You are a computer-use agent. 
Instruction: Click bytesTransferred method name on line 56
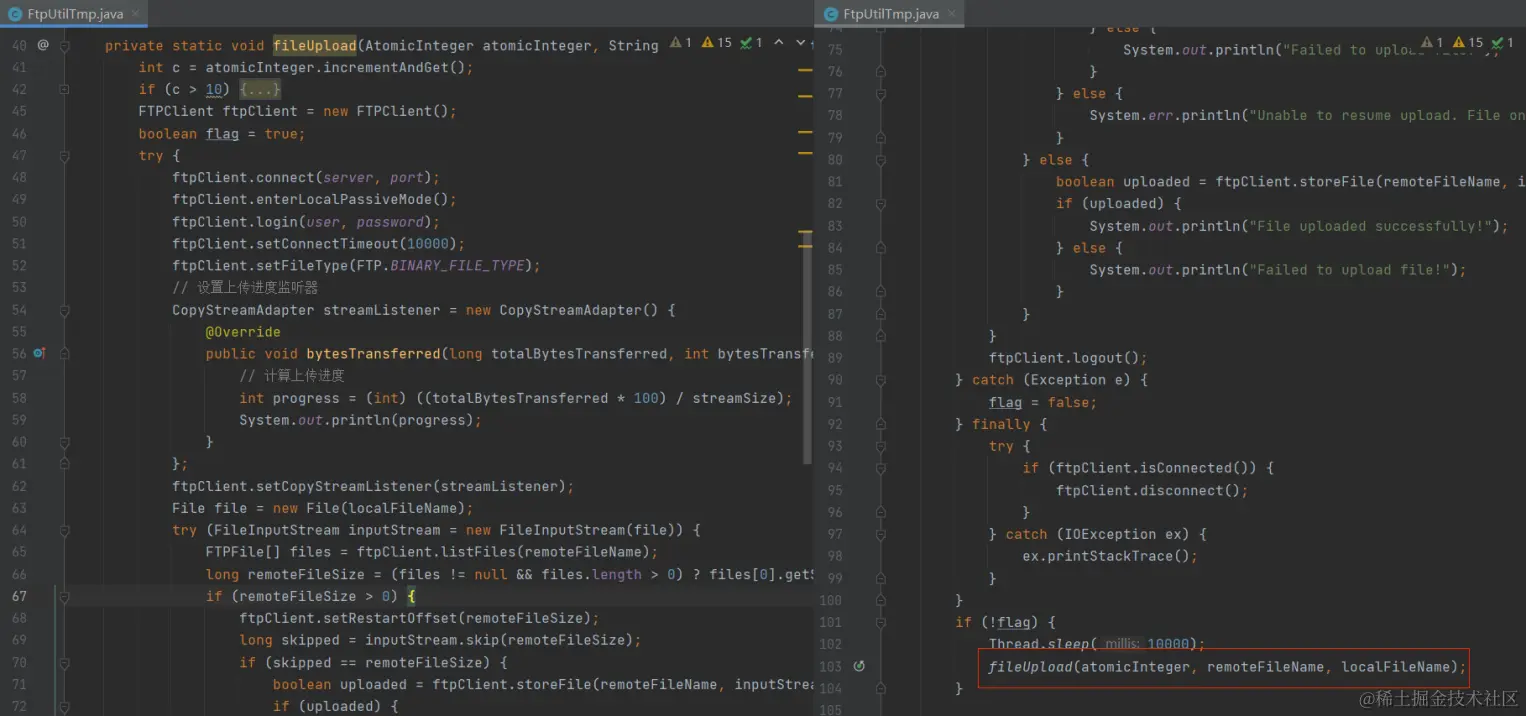point(373,354)
